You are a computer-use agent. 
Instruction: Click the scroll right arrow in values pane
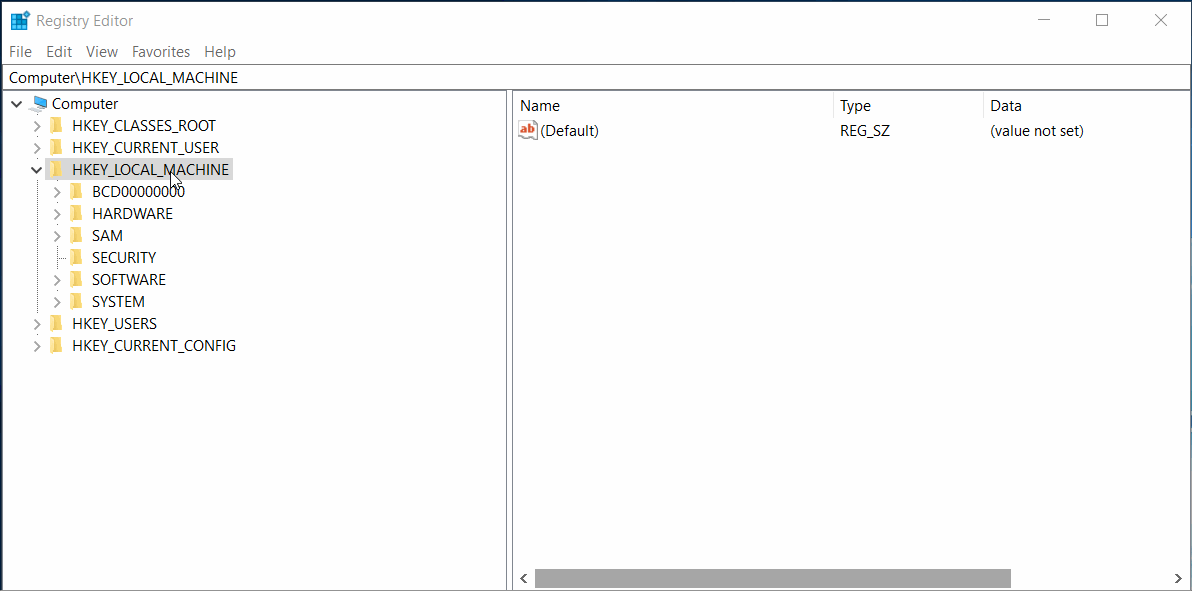click(1178, 579)
